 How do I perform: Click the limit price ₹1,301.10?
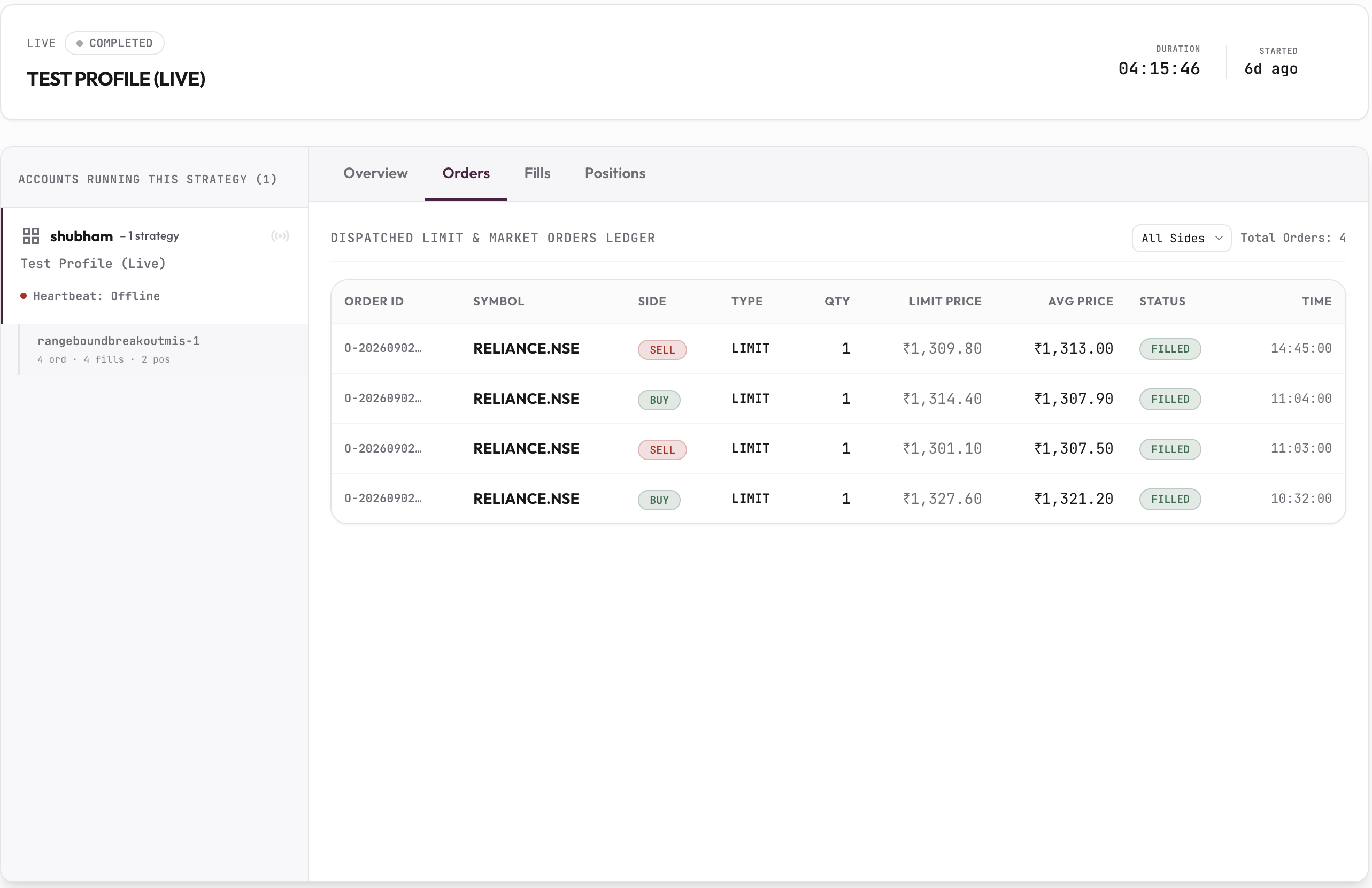click(x=942, y=449)
